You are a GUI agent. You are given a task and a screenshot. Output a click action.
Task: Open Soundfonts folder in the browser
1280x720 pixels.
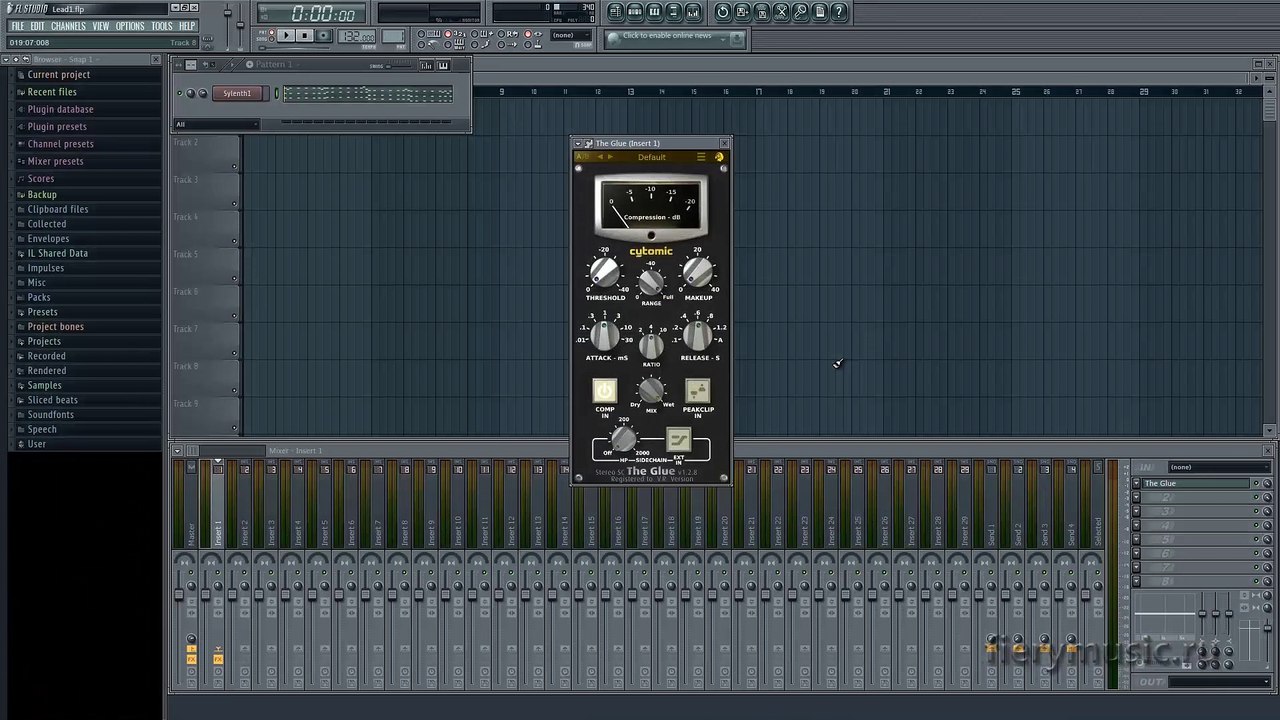[50, 414]
